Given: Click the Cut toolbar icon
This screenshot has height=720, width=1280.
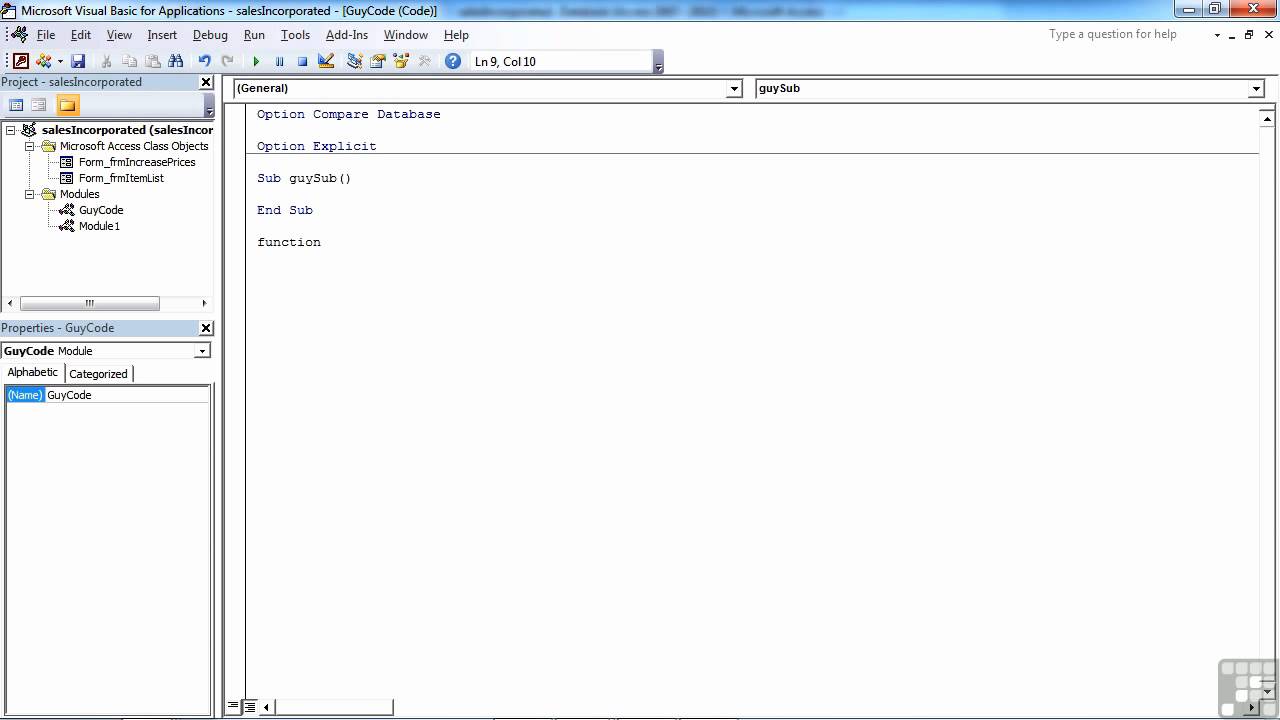Looking at the screenshot, I should tap(107, 61).
